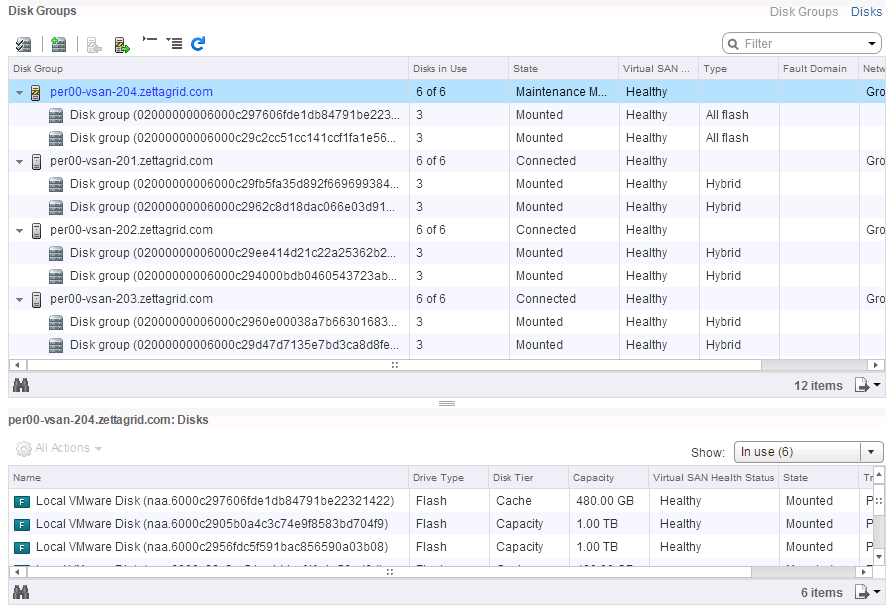The height and width of the screenshot is (612, 890).
Task: Click disk group icon for 6000c29d47d7135e7bd3ca8d8fe
Action: [x=56, y=345]
